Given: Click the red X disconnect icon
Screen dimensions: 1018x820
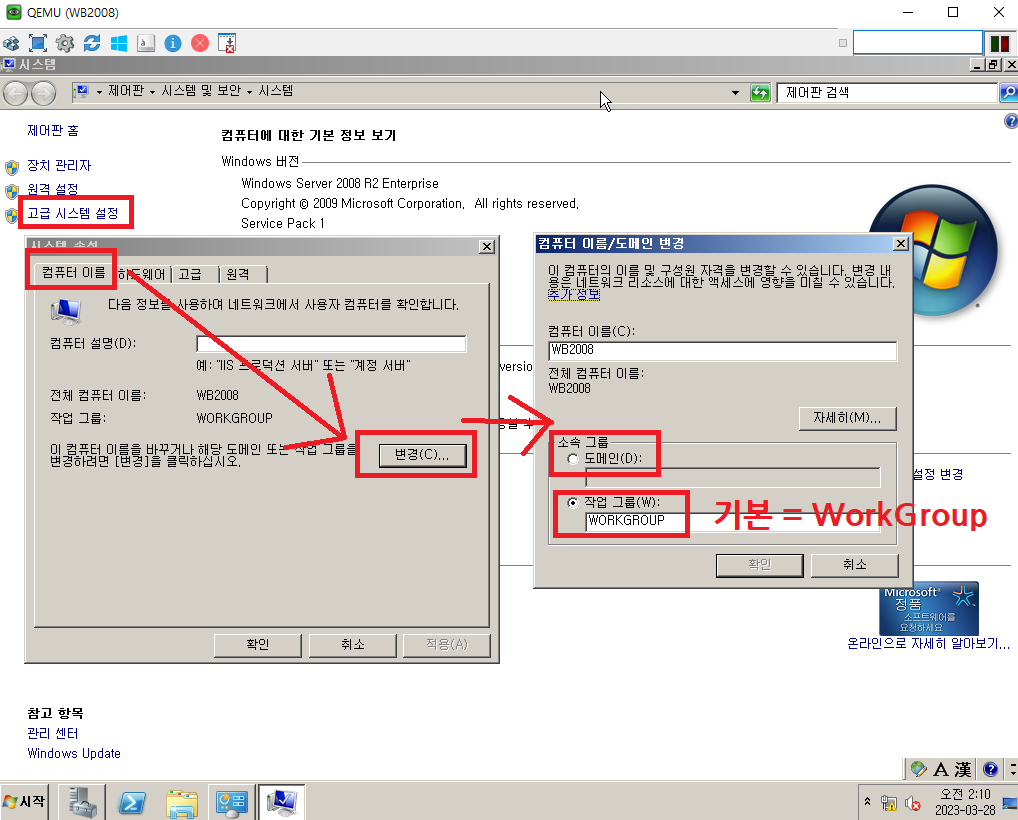Looking at the screenshot, I should click(x=200, y=43).
